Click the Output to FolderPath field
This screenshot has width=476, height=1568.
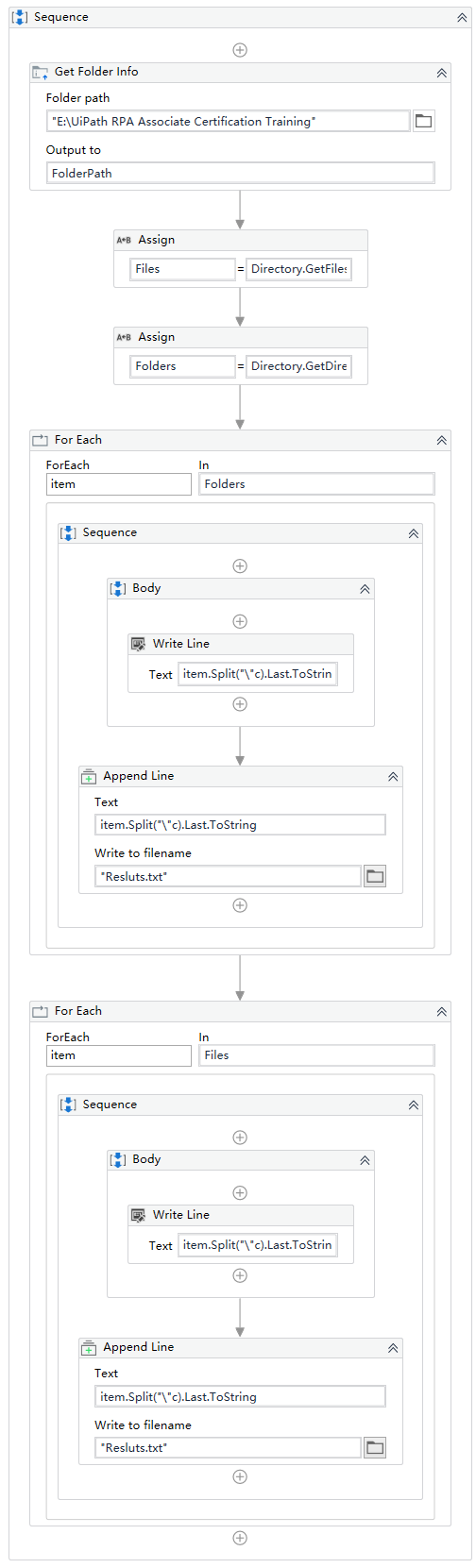point(241,173)
